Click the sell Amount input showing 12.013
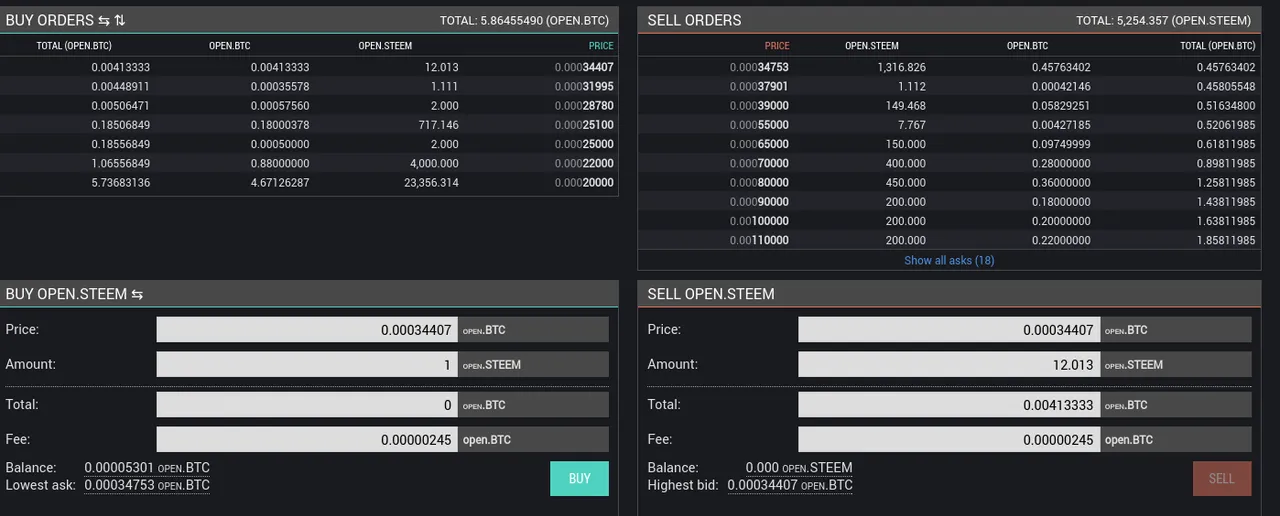The height and width of the screenshot is (516, 1280). pyautogui.click(x=949, y=365)
